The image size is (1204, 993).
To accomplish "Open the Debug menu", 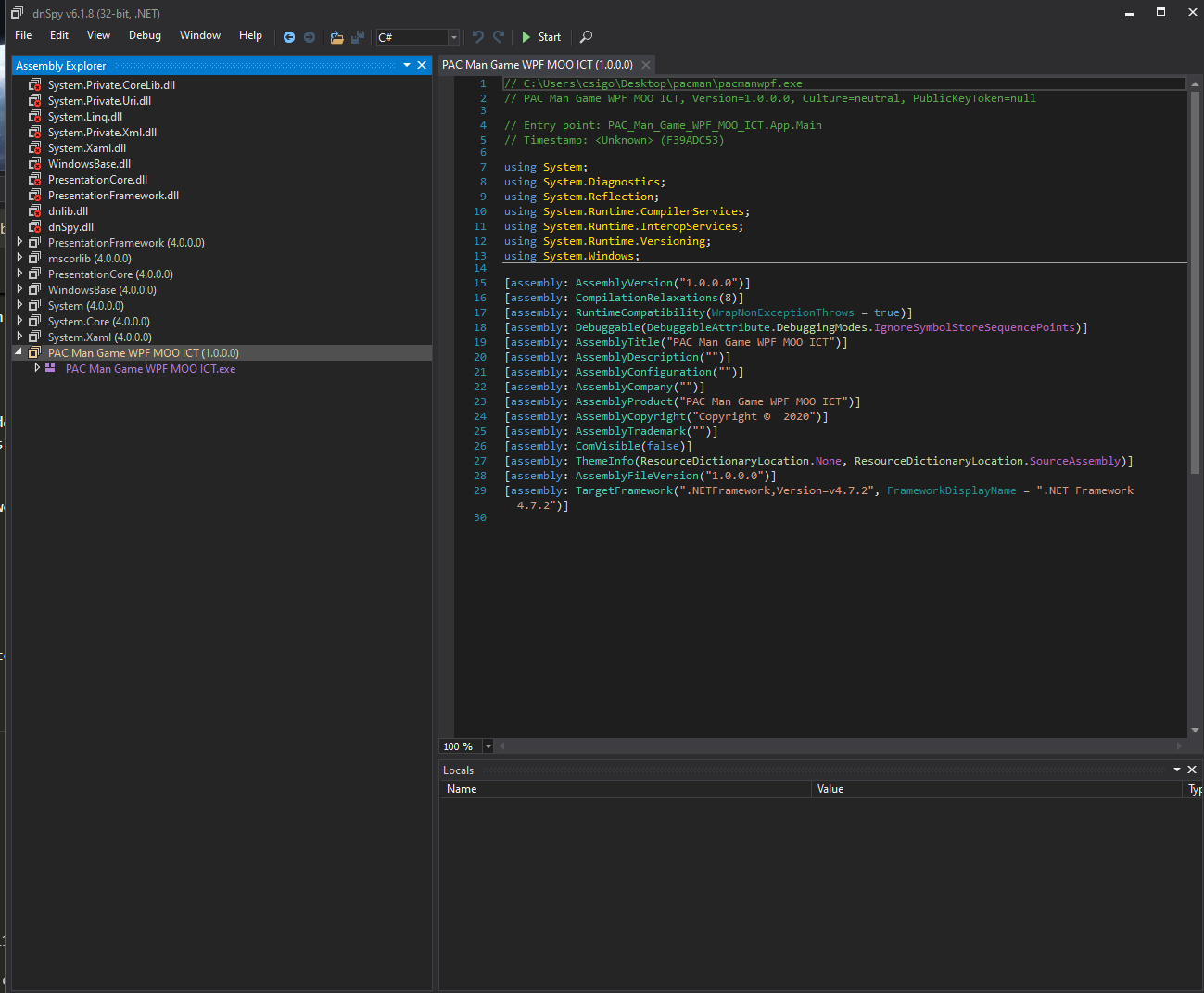I will pyautogui.click(x=145, y=35).
